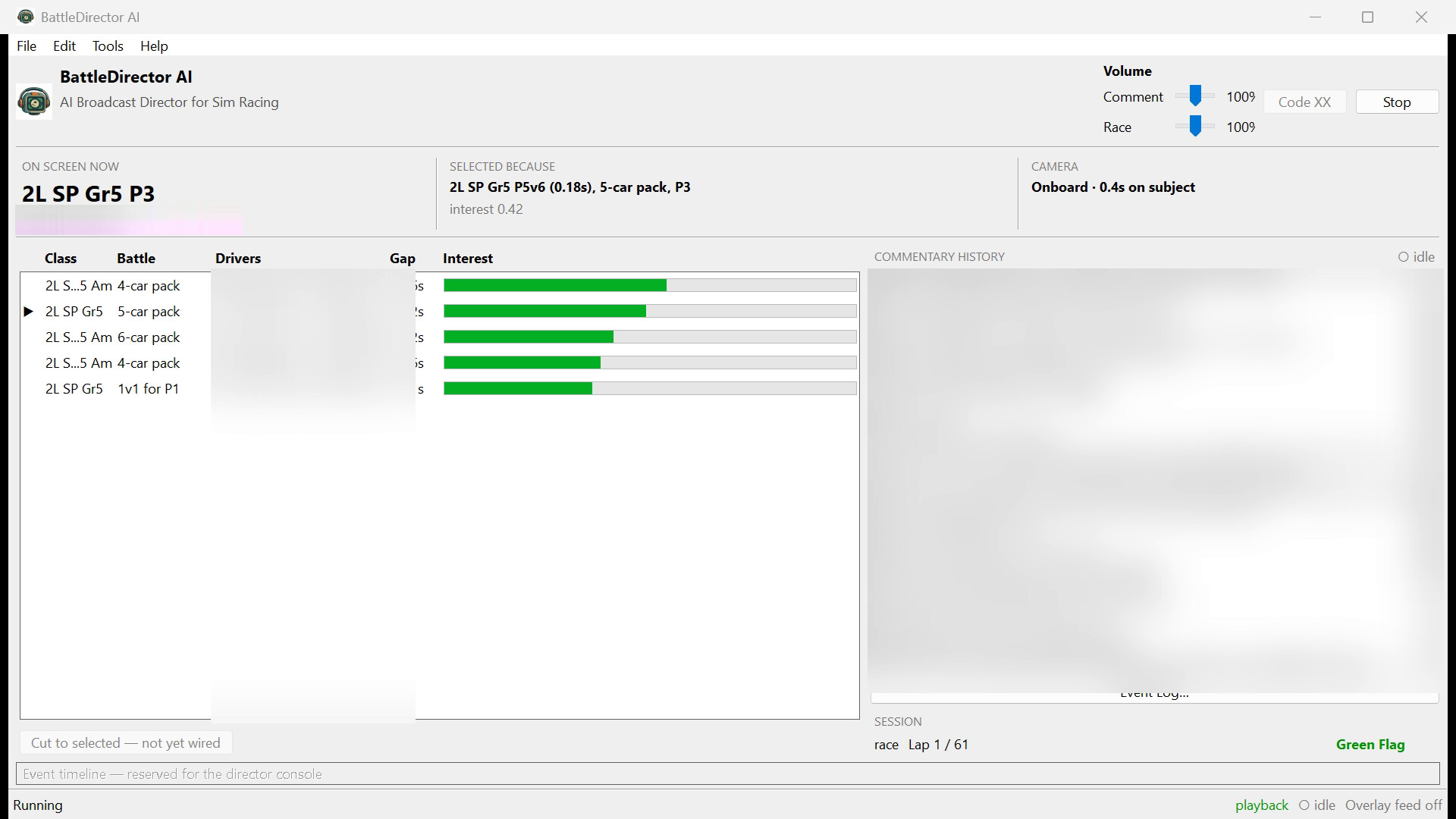Click the Onboard camera status text
This screenshot has height=819, width=1456.
click(1113, 187)
